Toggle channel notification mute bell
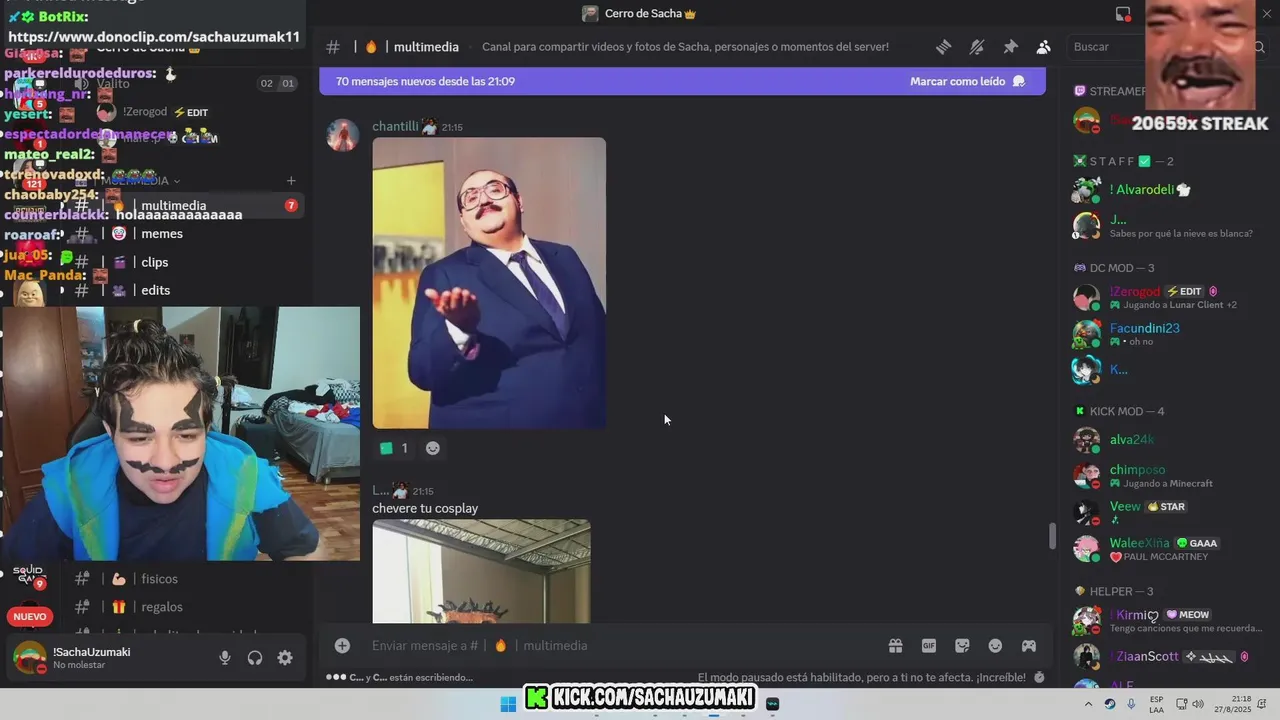1280x720 pixels. pos(977,47)
